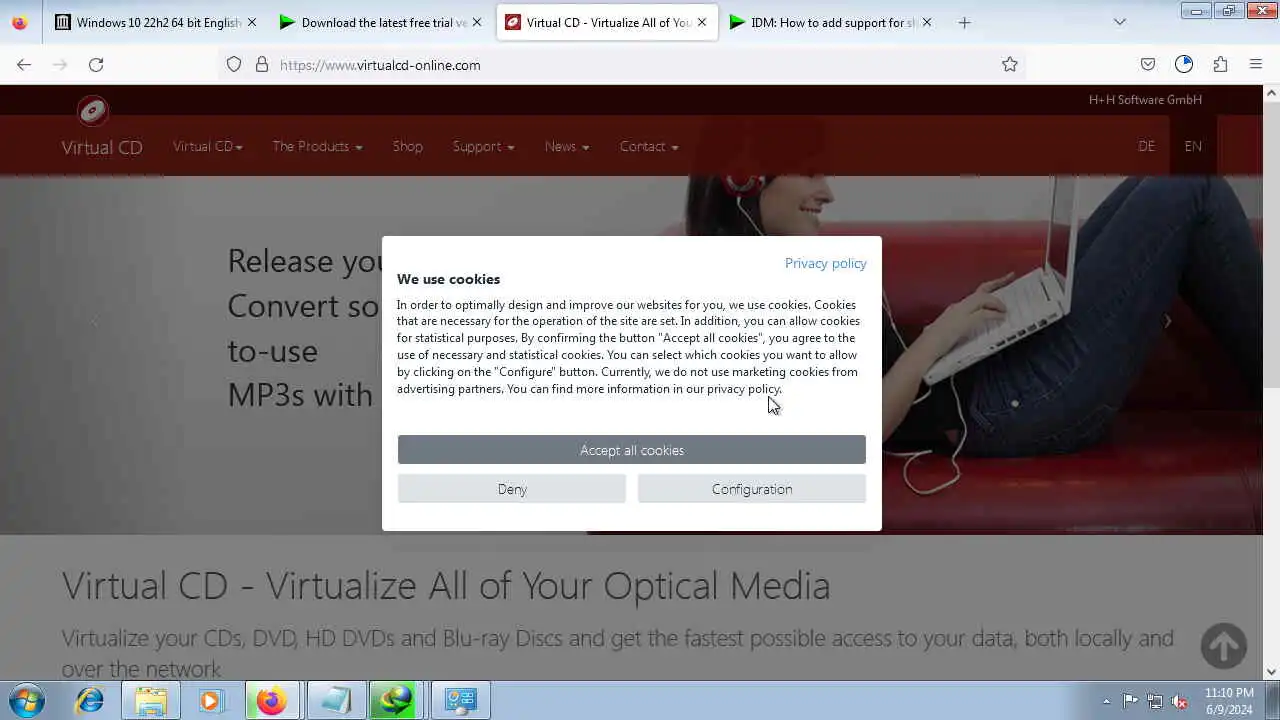
Task: Open the Shop menu item
Action: (407, 146)
